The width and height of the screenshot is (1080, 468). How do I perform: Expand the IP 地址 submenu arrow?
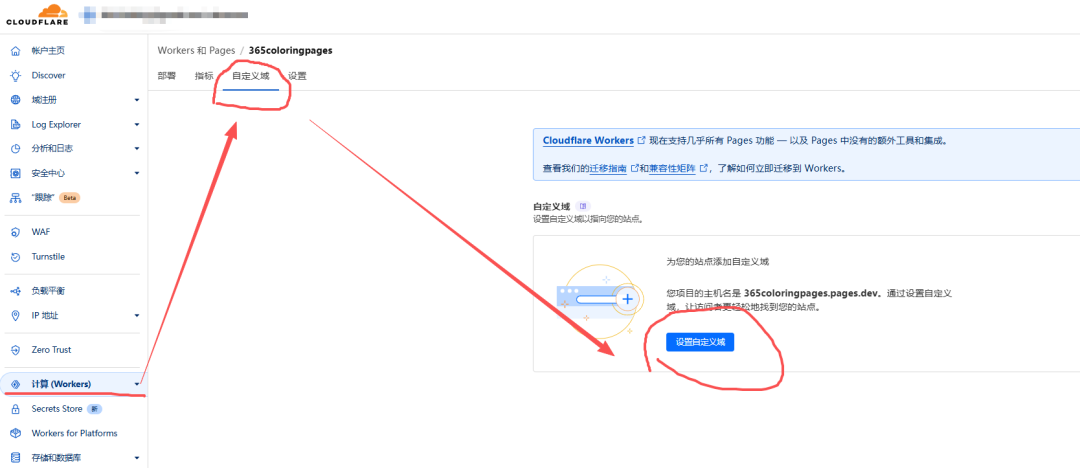(x=137, y=316)
